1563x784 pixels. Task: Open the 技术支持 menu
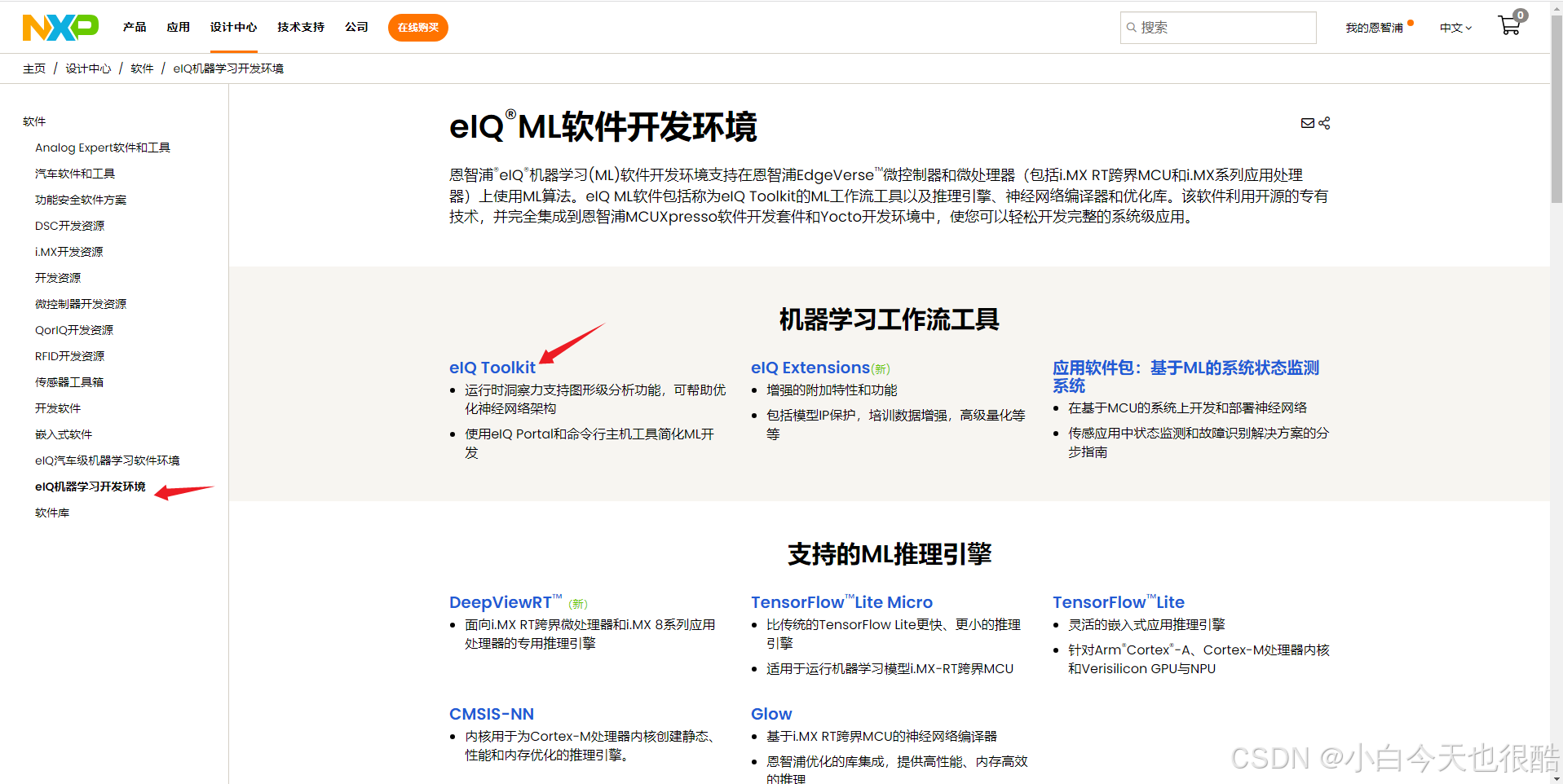pos(299,26)
